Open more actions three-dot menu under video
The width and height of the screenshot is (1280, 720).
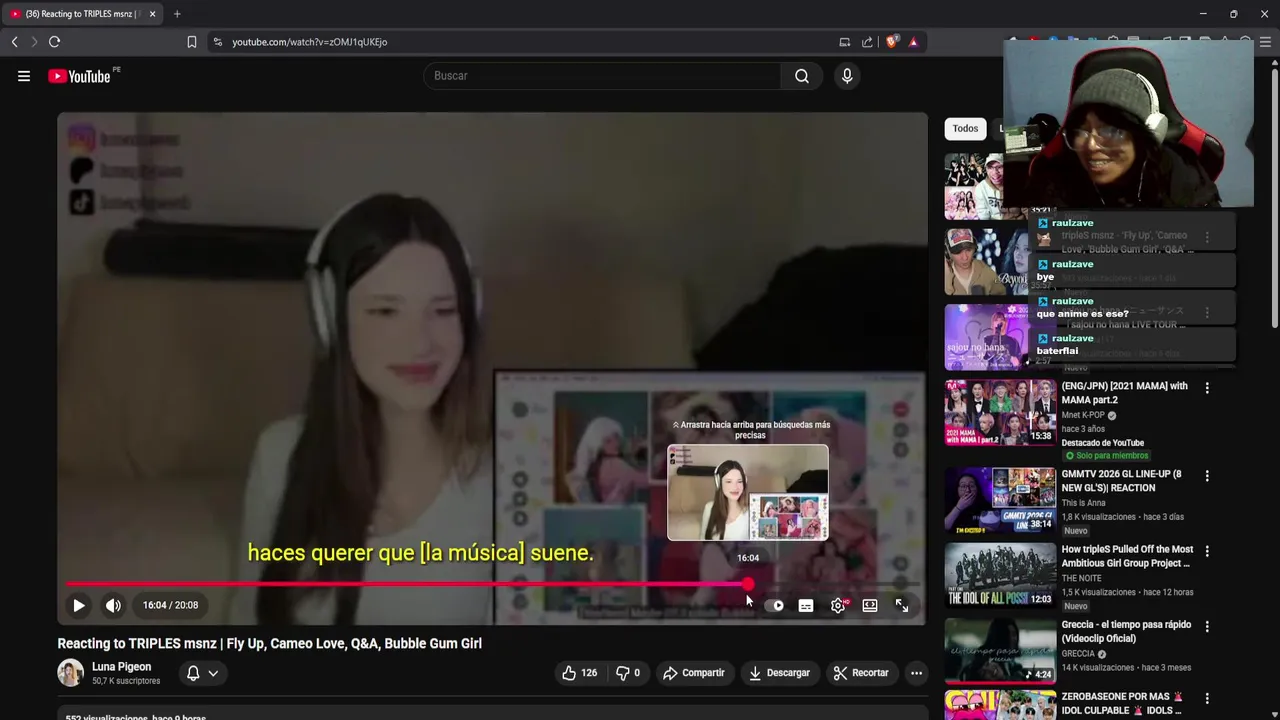pos(916,673)
